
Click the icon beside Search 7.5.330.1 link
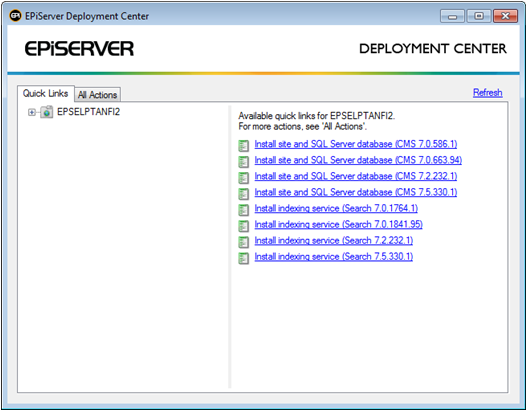(x=244, y=258)
